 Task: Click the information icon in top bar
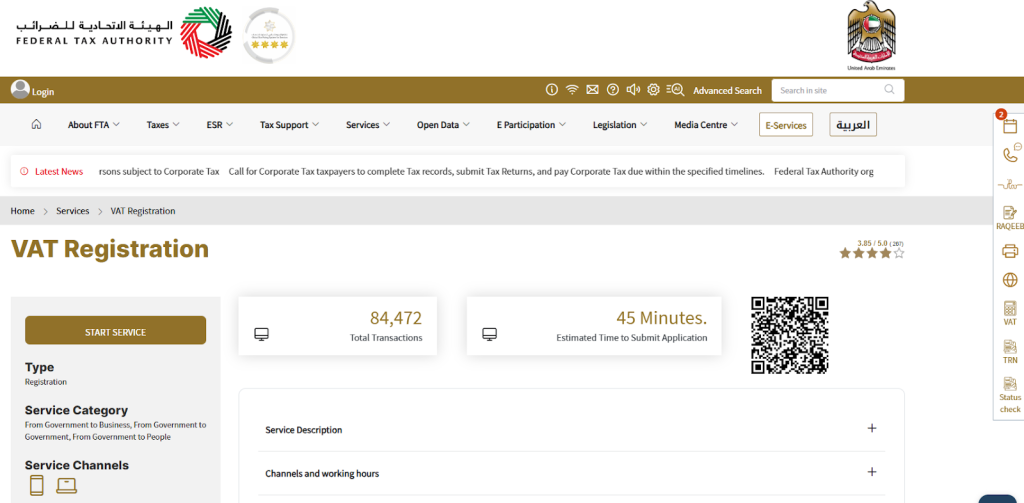(551, 90)
